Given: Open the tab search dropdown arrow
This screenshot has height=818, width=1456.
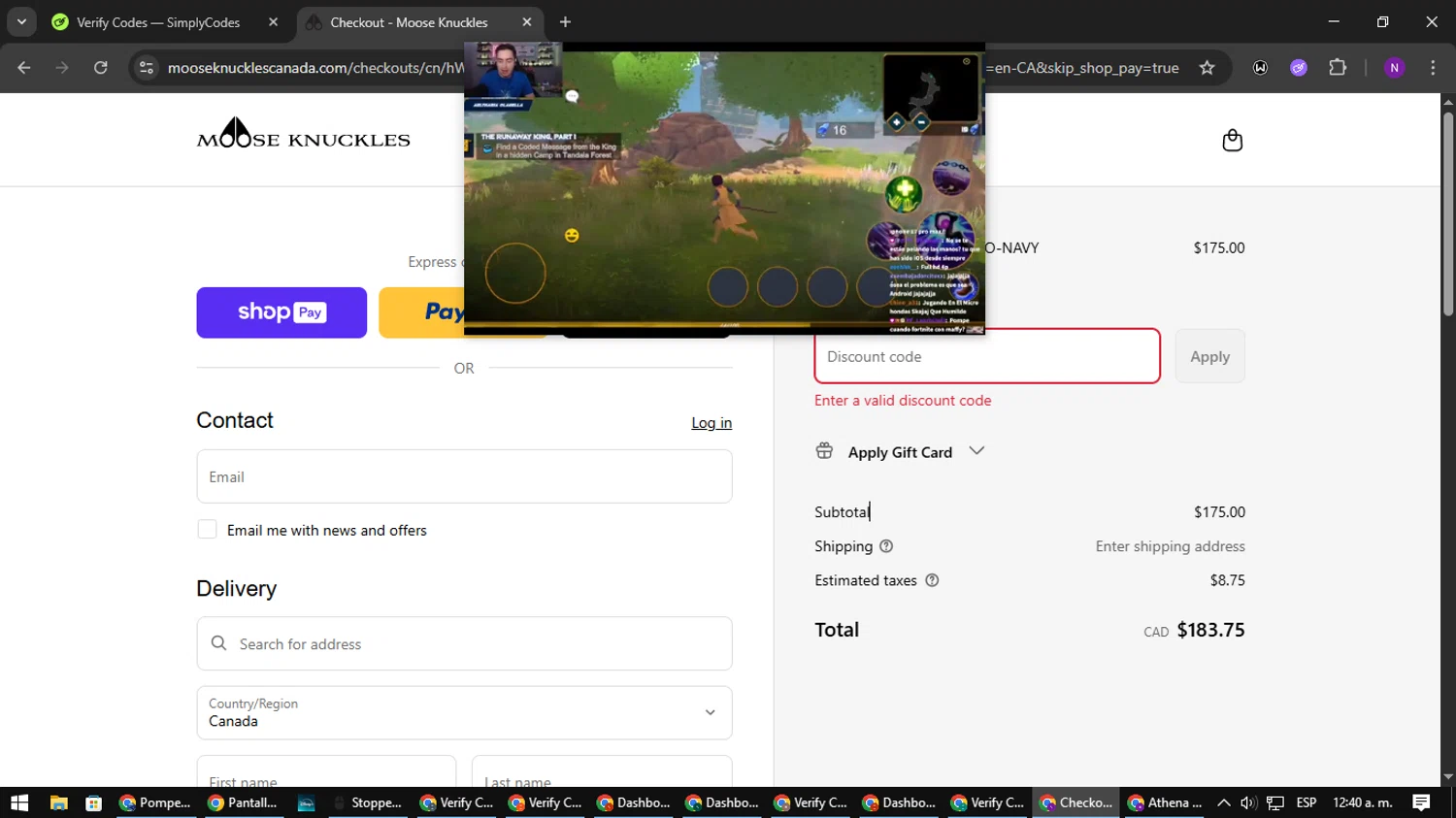Looking at the screenshot, I should click(x=21, y=22).
